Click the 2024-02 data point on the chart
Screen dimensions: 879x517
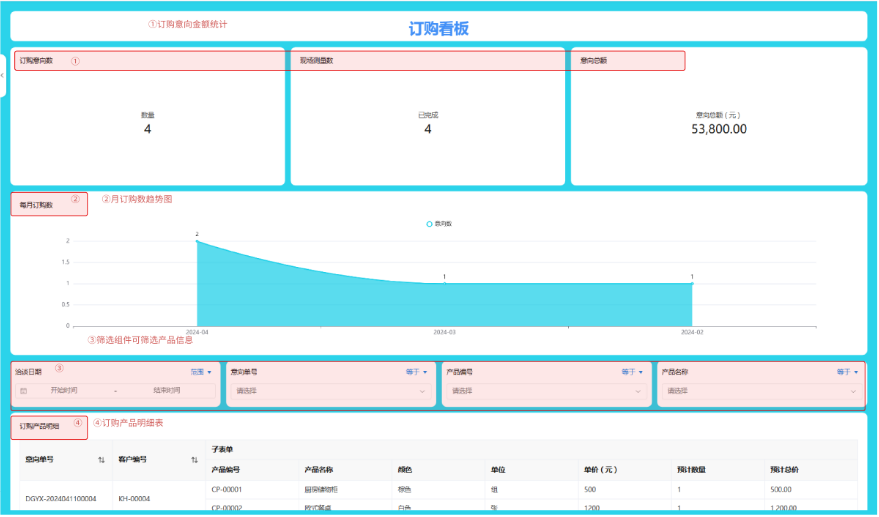coord(692,283)
